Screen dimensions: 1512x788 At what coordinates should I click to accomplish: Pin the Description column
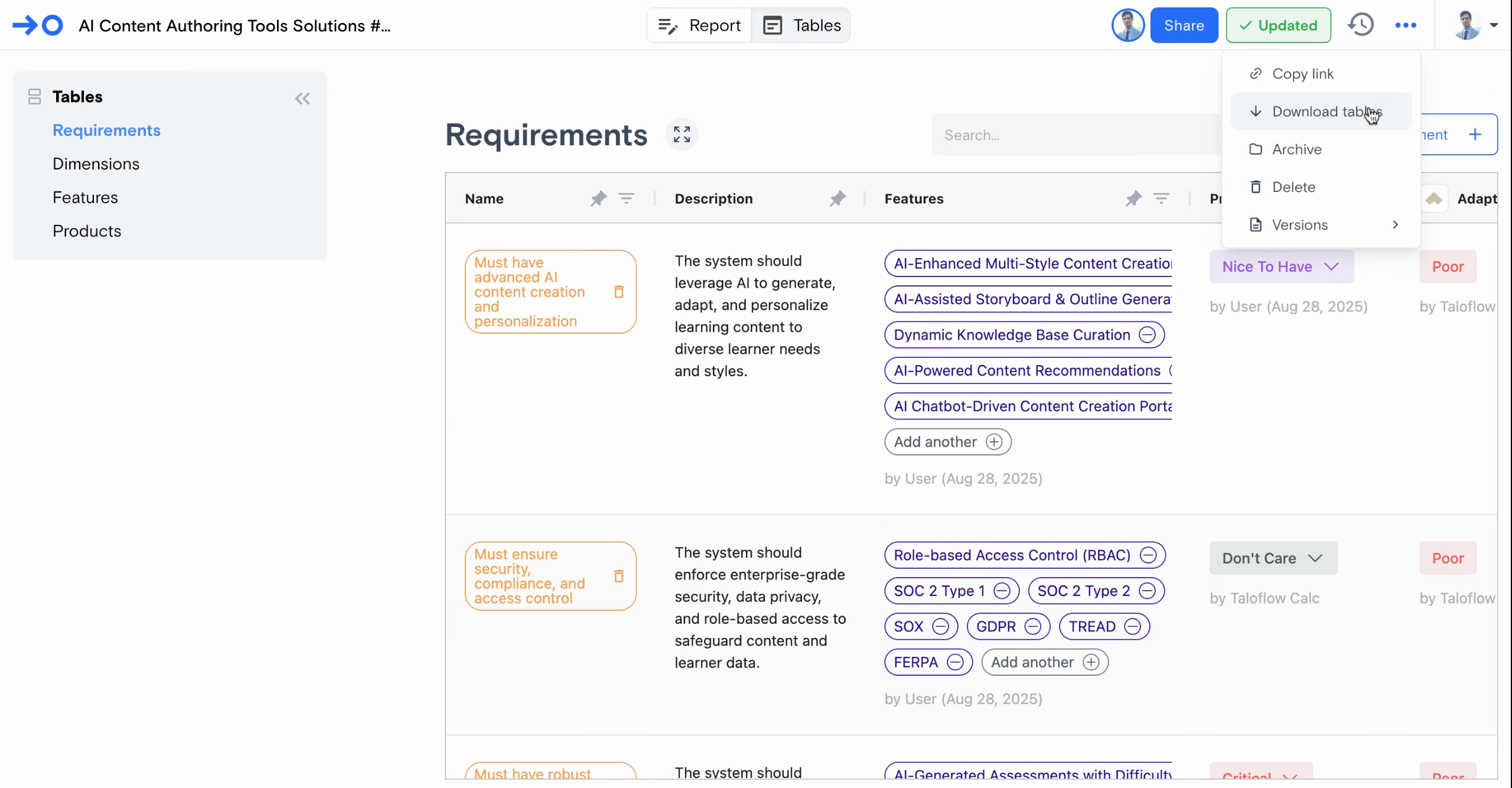pyautogui.click(x=838, y=199)
